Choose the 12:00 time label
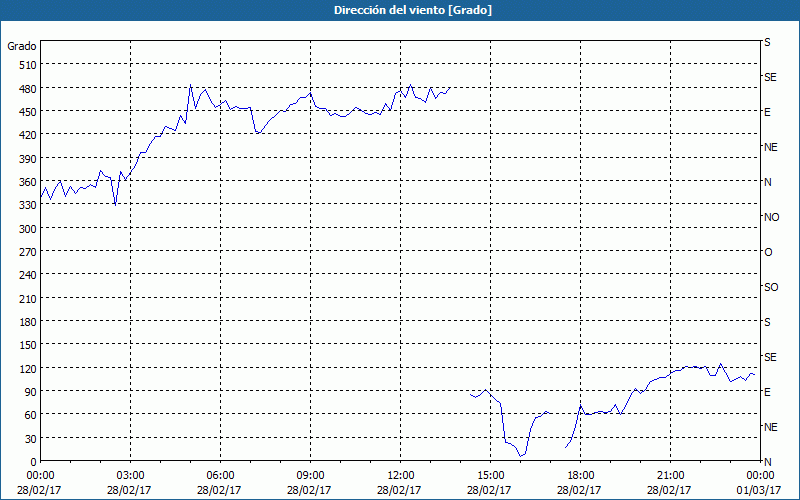800x500 pixels. pyautogui.click(x=401, y=476)
